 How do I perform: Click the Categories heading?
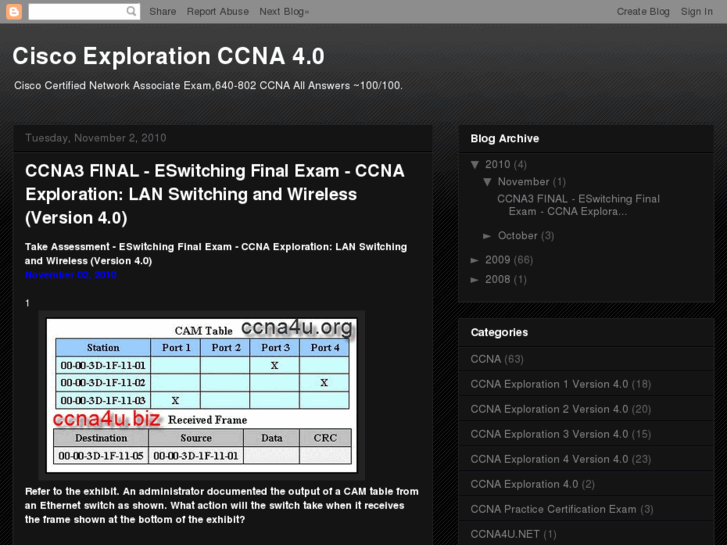499,333
